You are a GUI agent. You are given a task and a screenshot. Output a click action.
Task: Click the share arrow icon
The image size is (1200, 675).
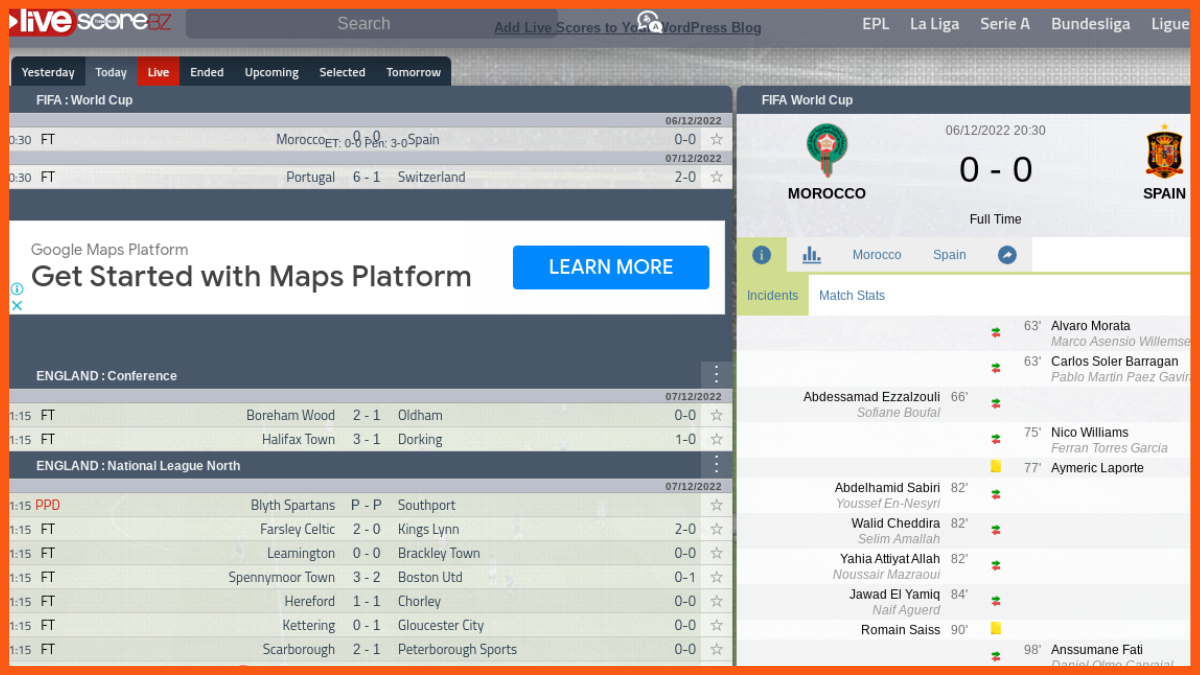click(1007, 255)
